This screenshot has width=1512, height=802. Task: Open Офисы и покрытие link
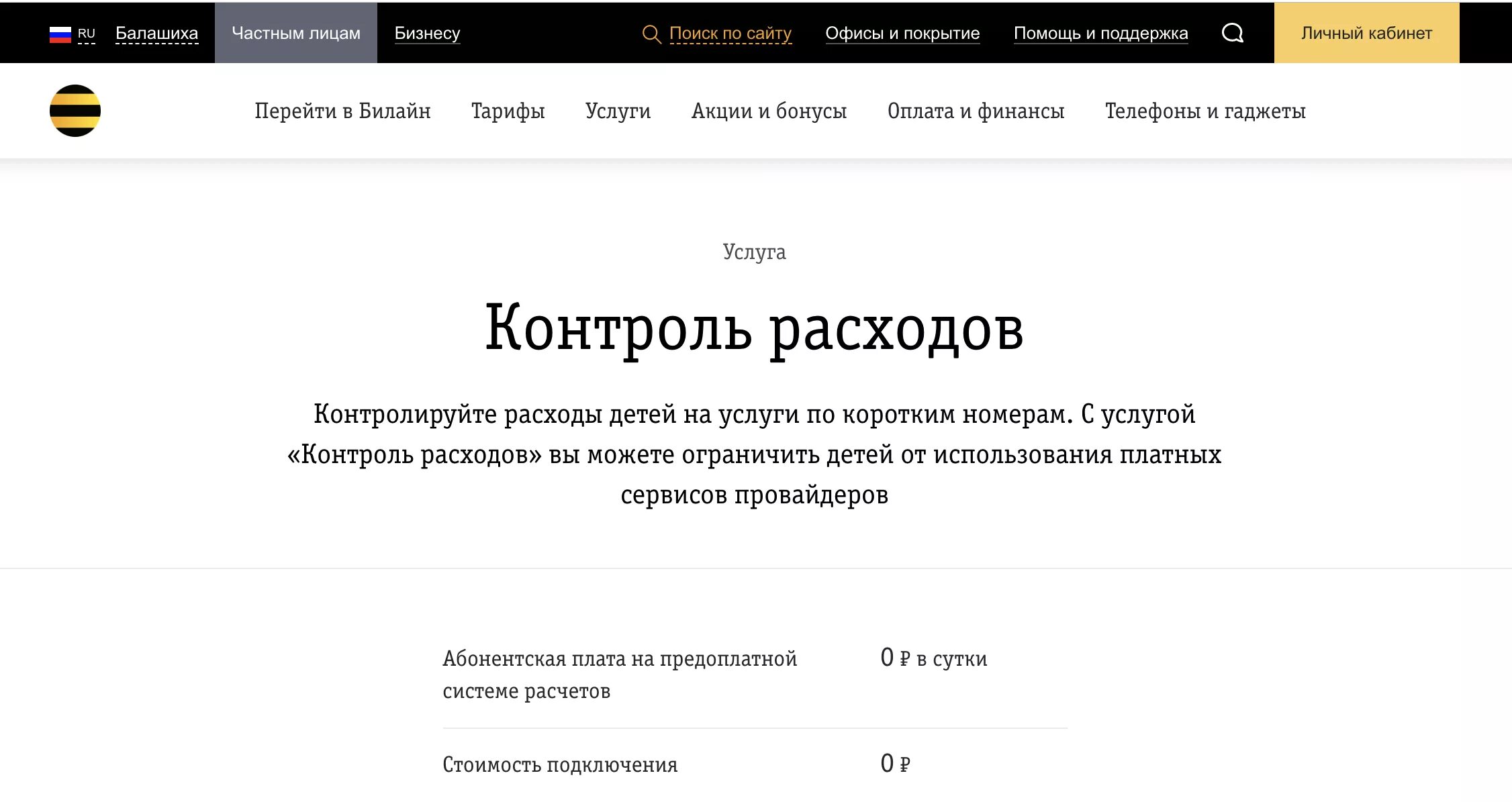902,34
